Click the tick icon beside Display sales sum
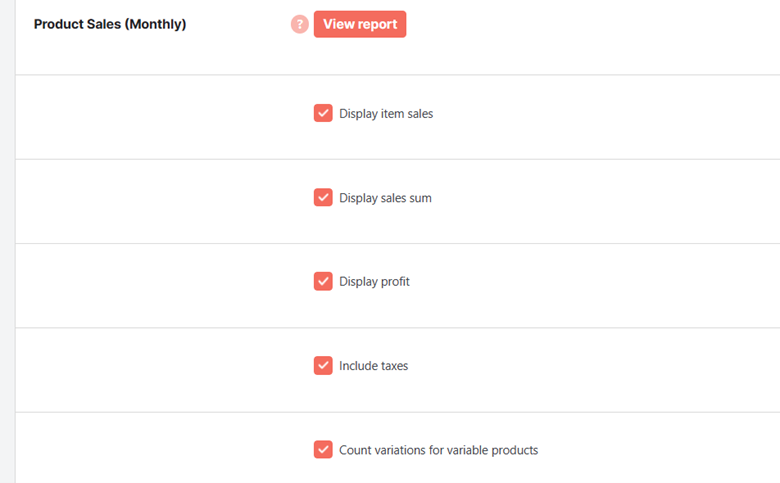The width and height of the screenshot is (780, 483). pos(323,197)
